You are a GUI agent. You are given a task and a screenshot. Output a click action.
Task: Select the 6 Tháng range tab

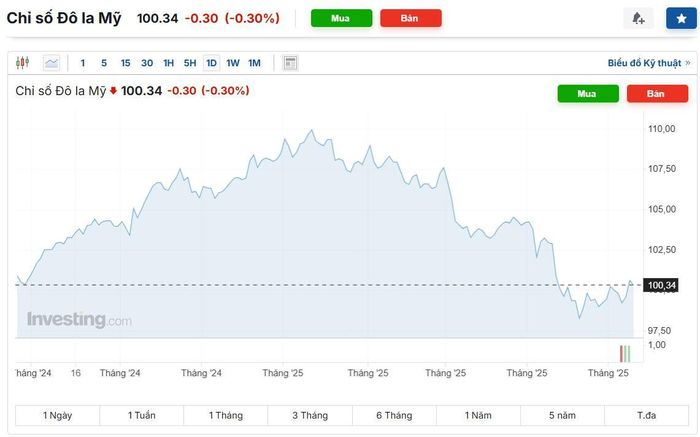(x=394, y=416)
